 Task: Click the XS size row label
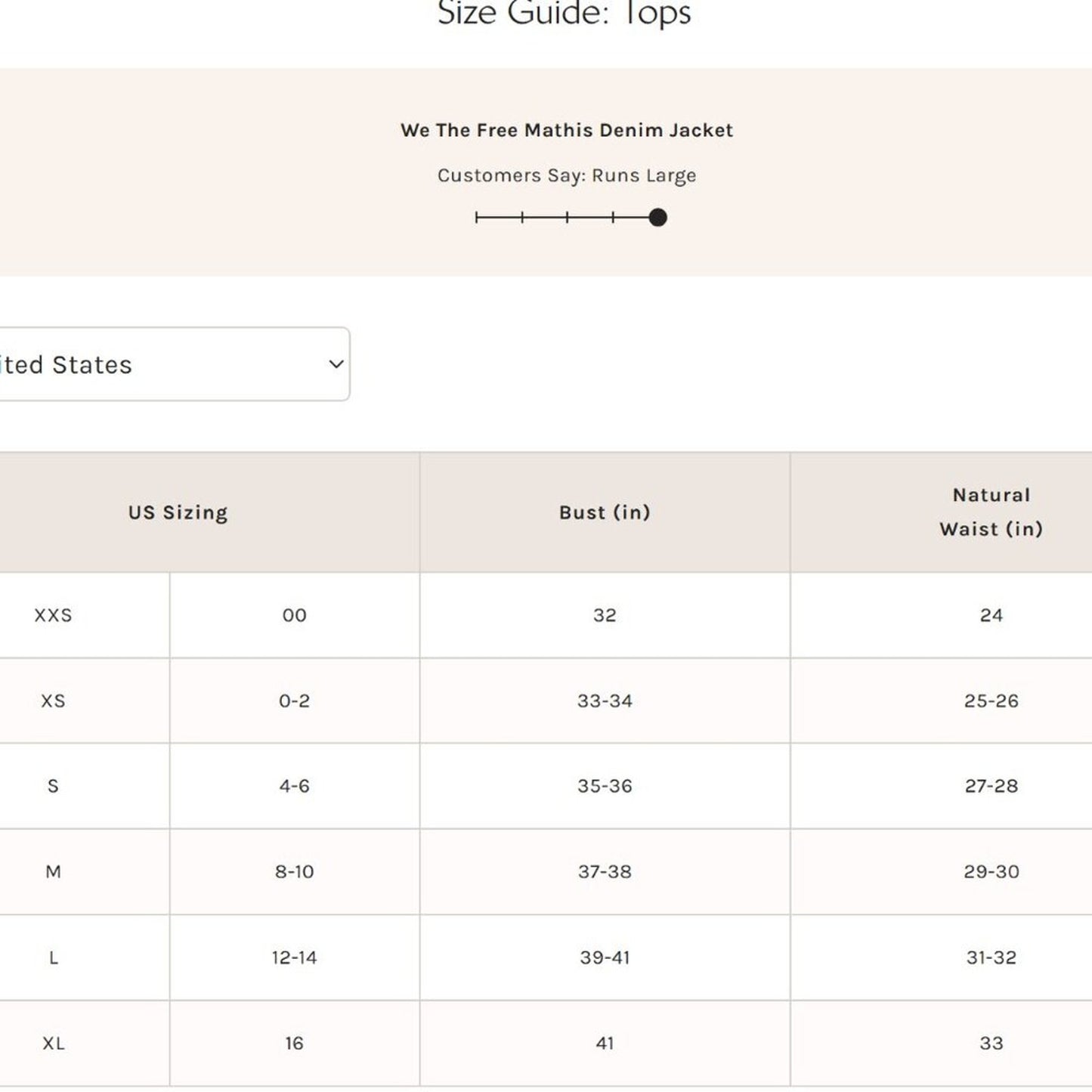pyautogui.click(x=53, y=701)
